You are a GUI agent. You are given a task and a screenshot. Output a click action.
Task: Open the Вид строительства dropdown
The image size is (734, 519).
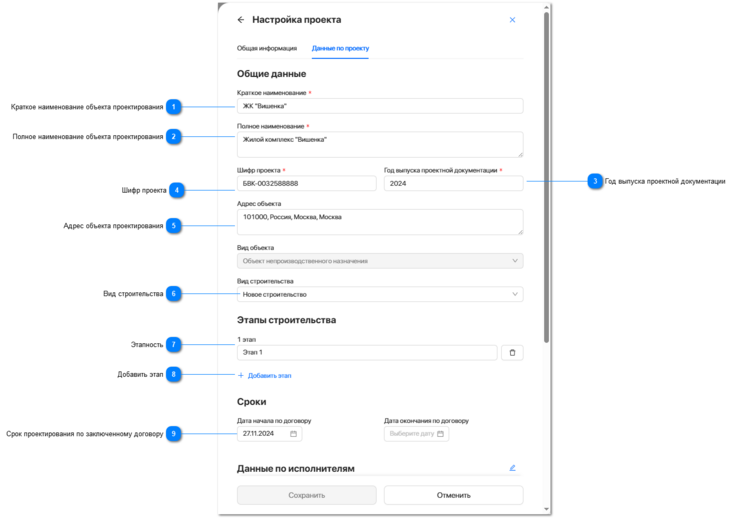pos(380,294)
